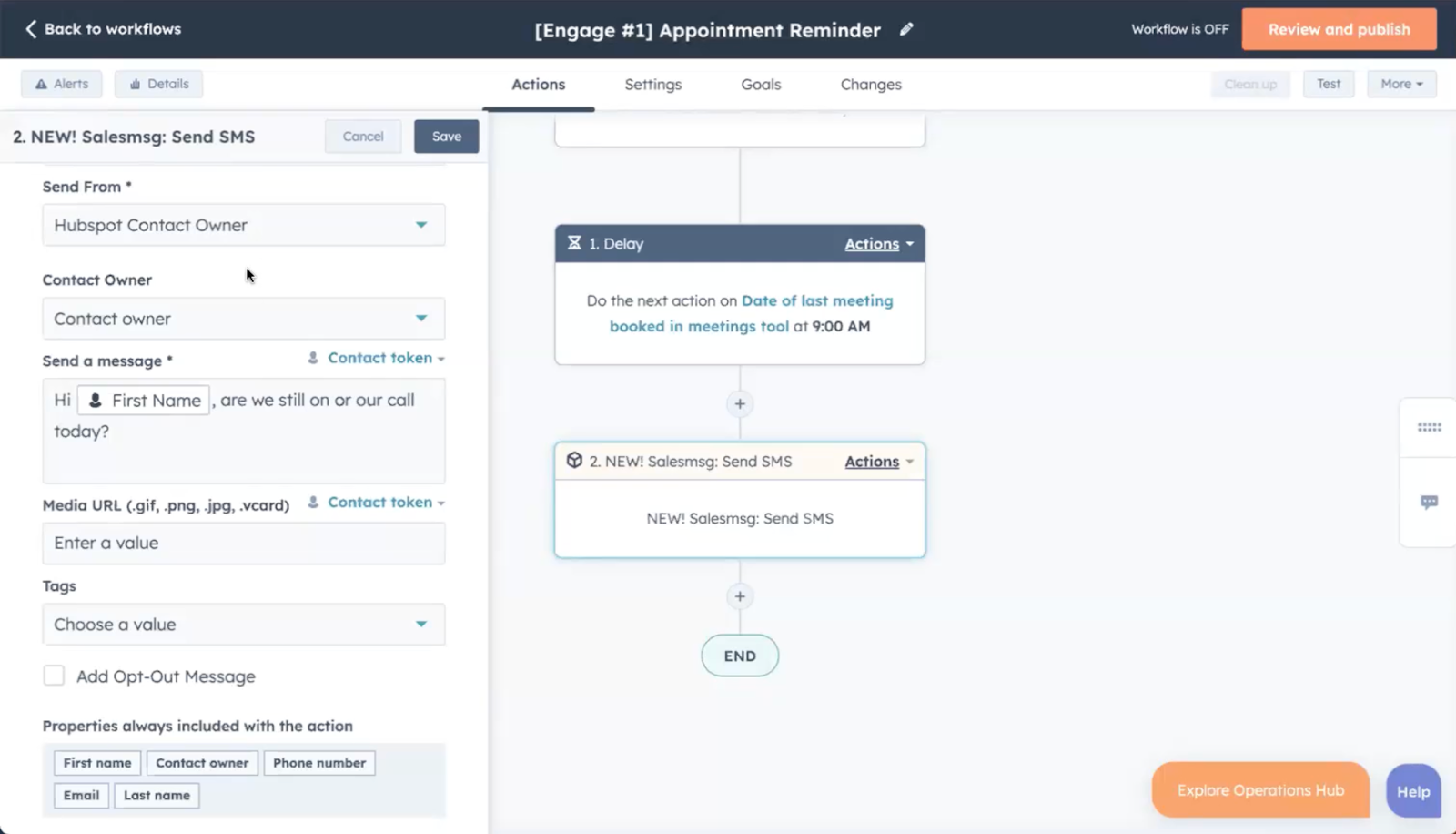Click the END node

740,656
